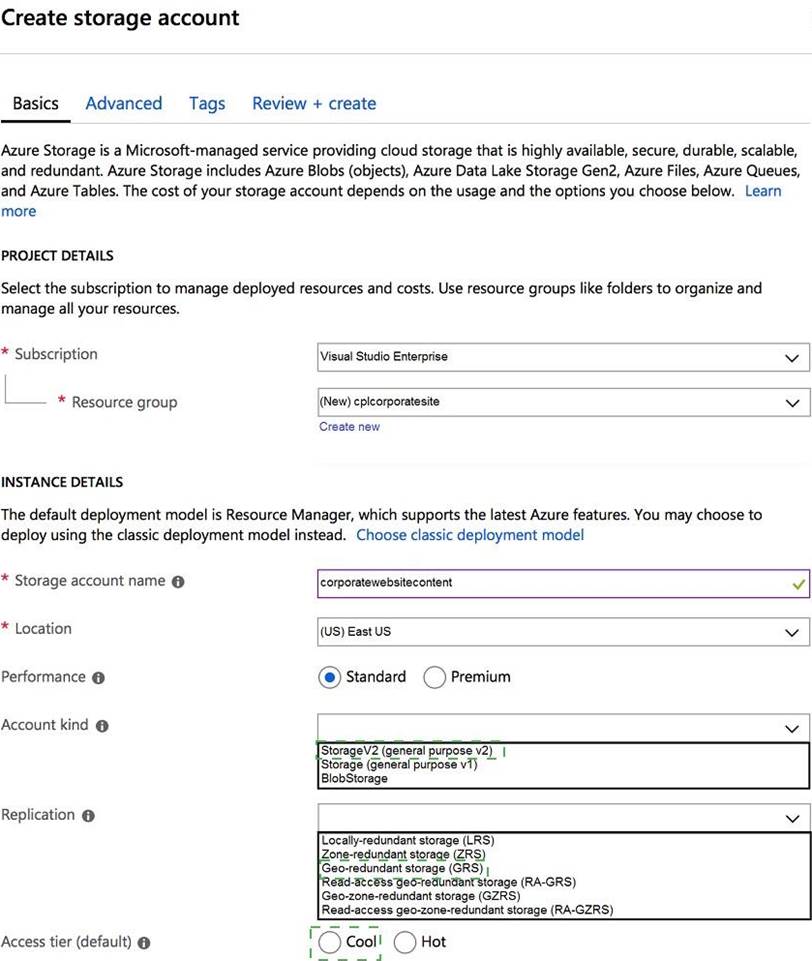This screenshot has height=961, width=812.
Task: Click info icon beside Performance label
Action: click(x=98, y=678)
